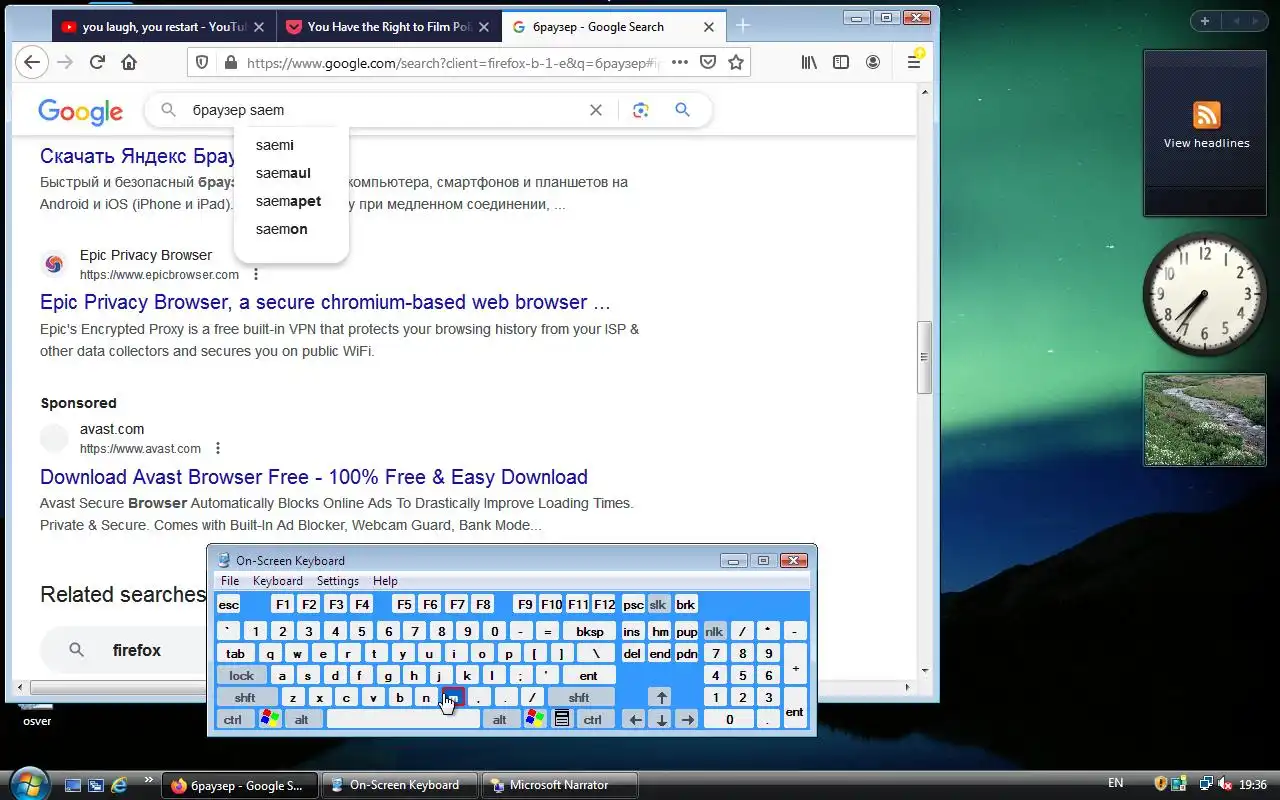Launch Internet Explorer from Quick Launch

click(x=120, y=785)
